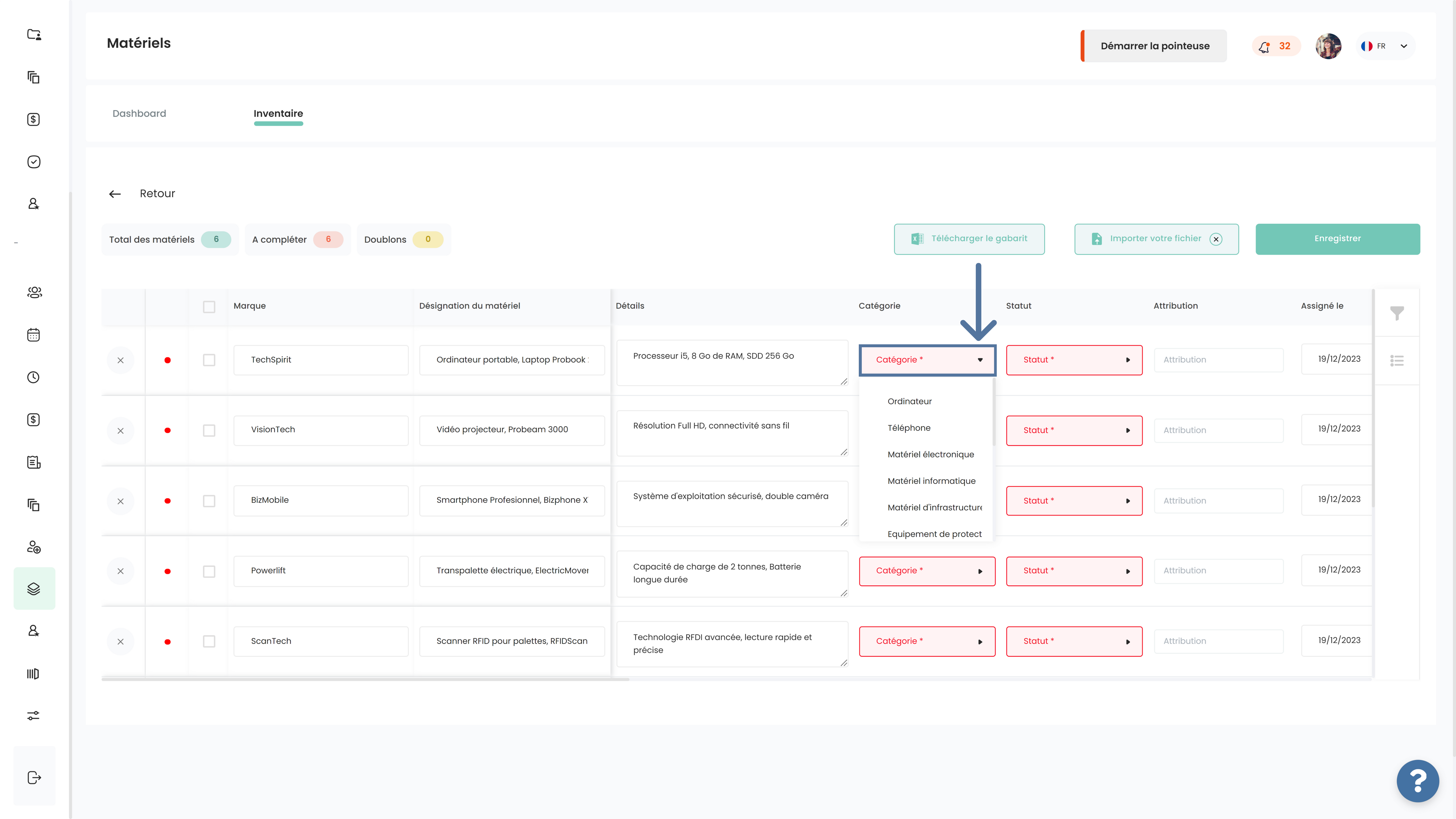Check the BizMobile row checkbox
Screen dimensions: 1456x819
[x=209, y=501]
